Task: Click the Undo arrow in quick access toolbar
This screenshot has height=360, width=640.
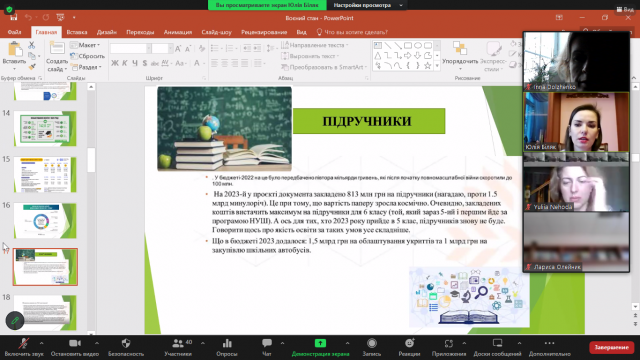Action: coord(28,18)
